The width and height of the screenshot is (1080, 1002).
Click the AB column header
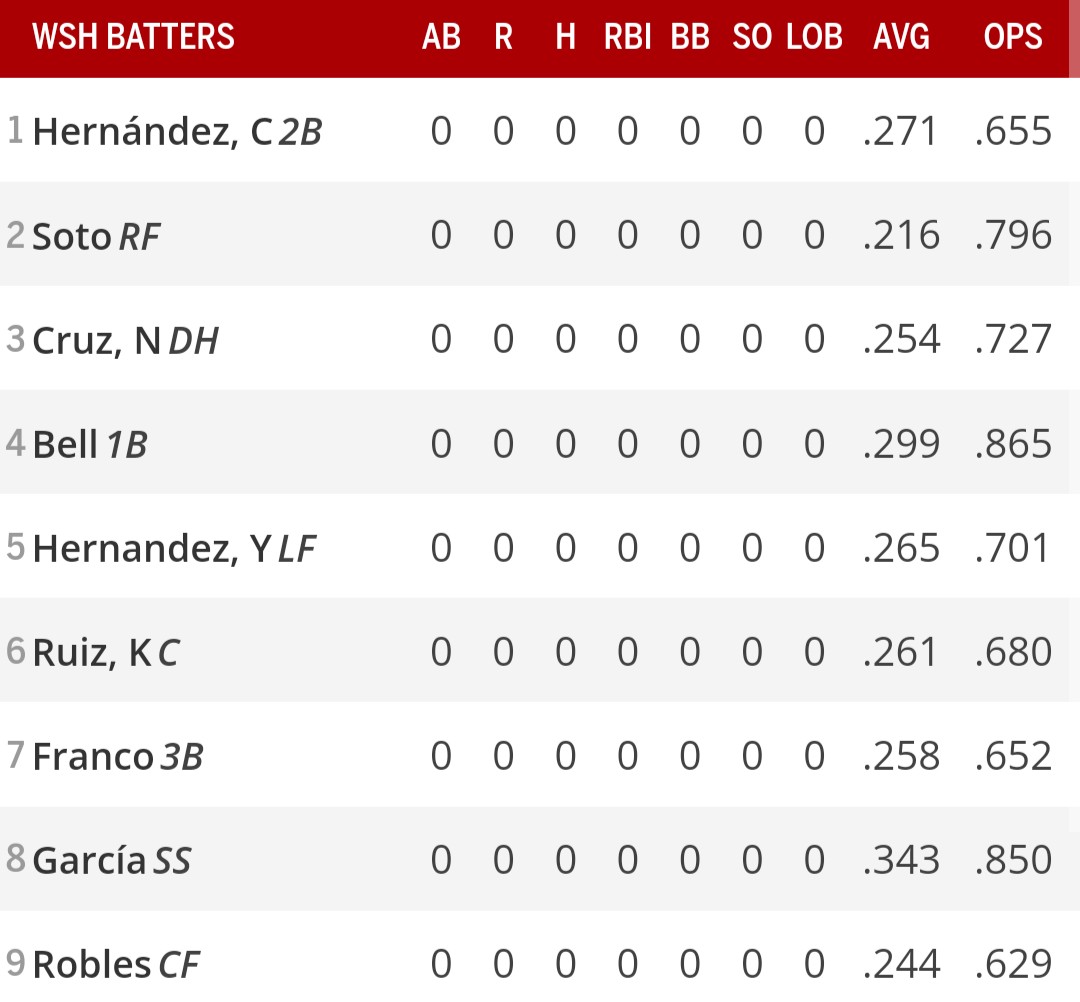tap(441, 37)
